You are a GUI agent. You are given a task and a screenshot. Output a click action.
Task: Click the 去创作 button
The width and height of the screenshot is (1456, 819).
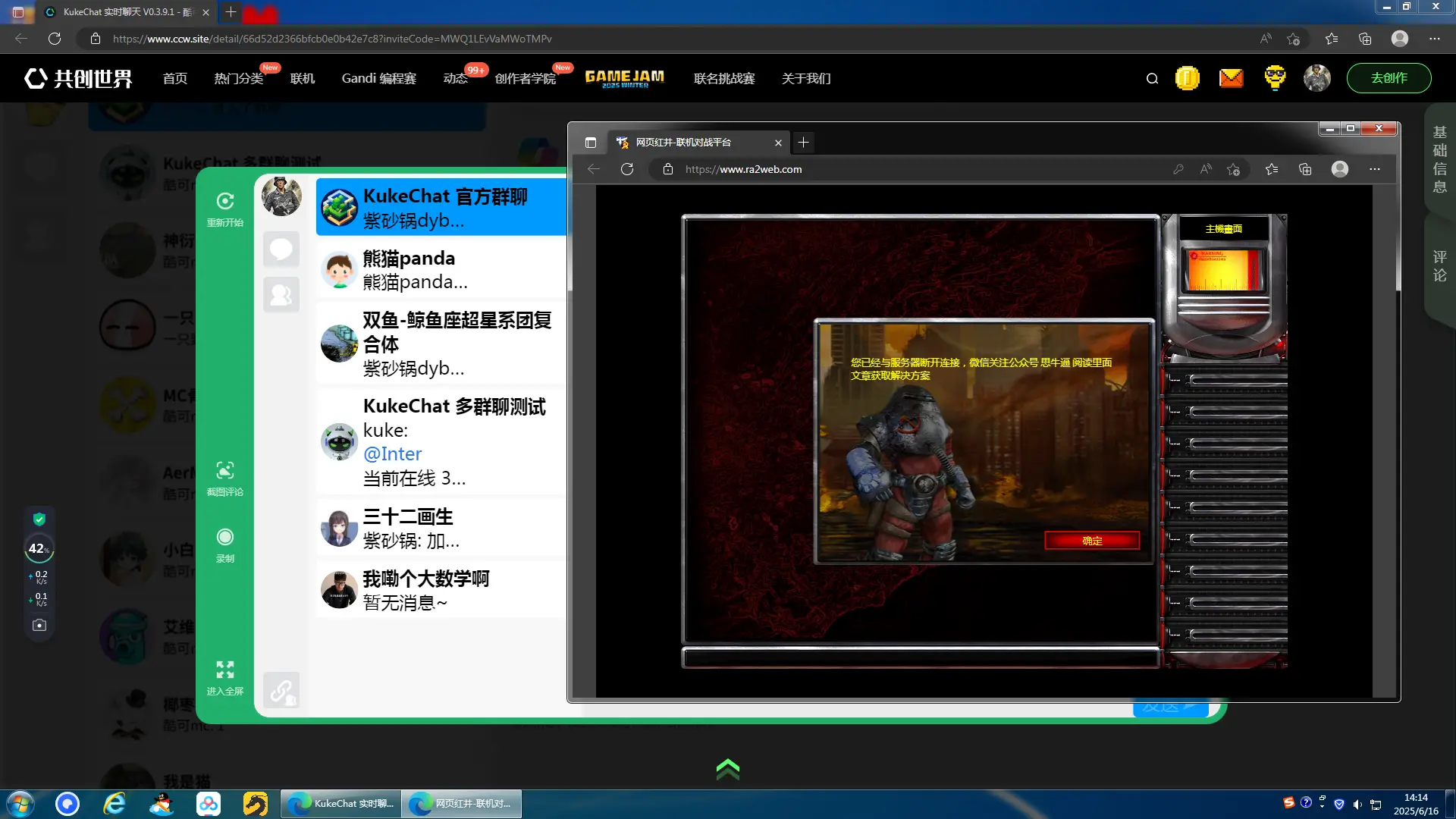click(x=1389, y=78)
